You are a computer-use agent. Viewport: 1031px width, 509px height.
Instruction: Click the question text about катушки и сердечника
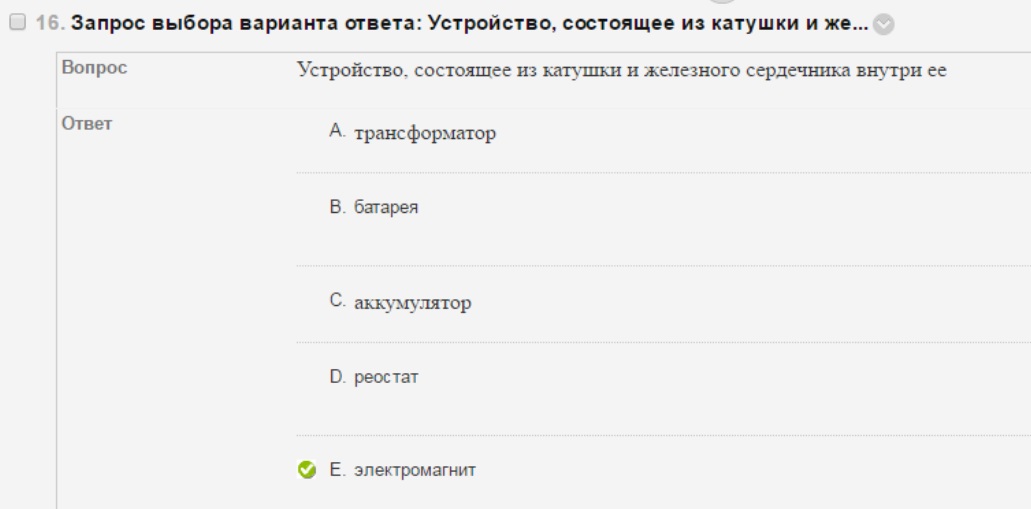point(621,70)
